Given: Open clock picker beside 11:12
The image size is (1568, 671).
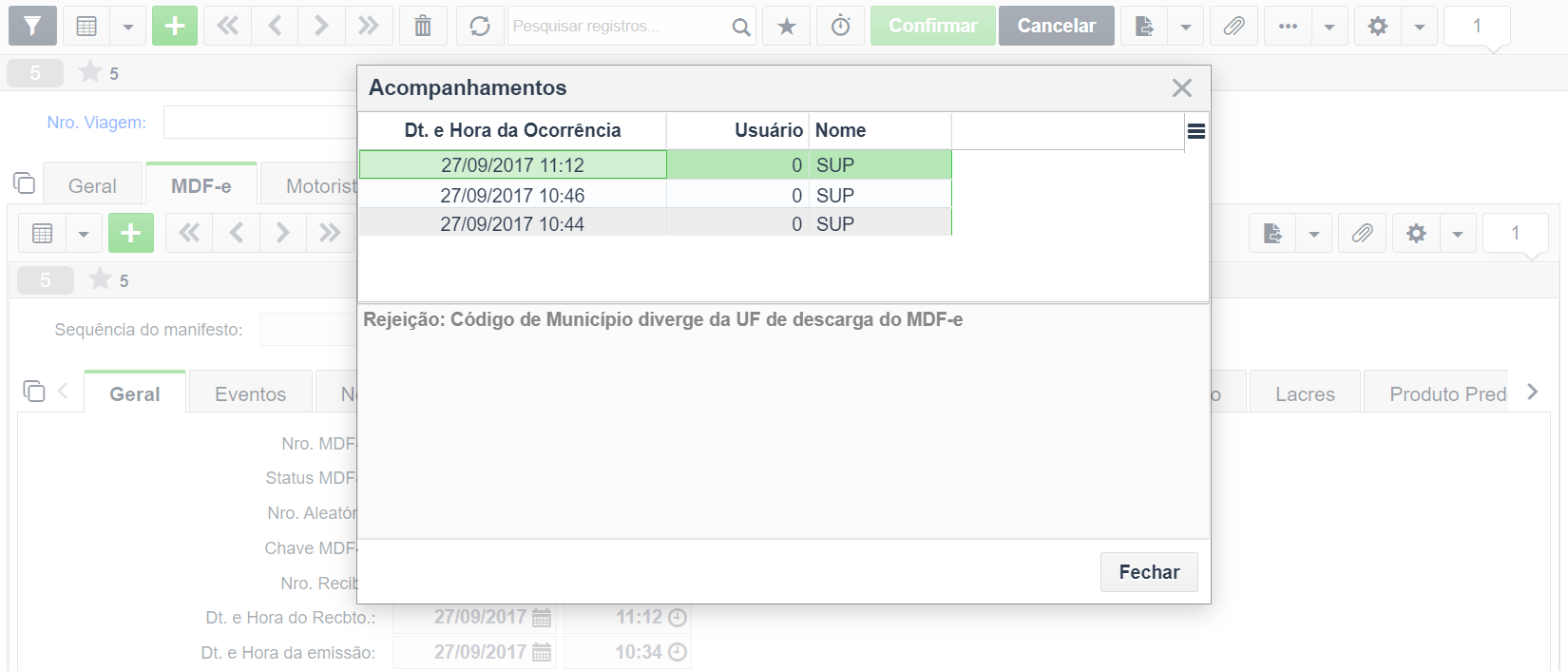Looking at the screenshot, I should pyautogui.click(x=678, y=618).
